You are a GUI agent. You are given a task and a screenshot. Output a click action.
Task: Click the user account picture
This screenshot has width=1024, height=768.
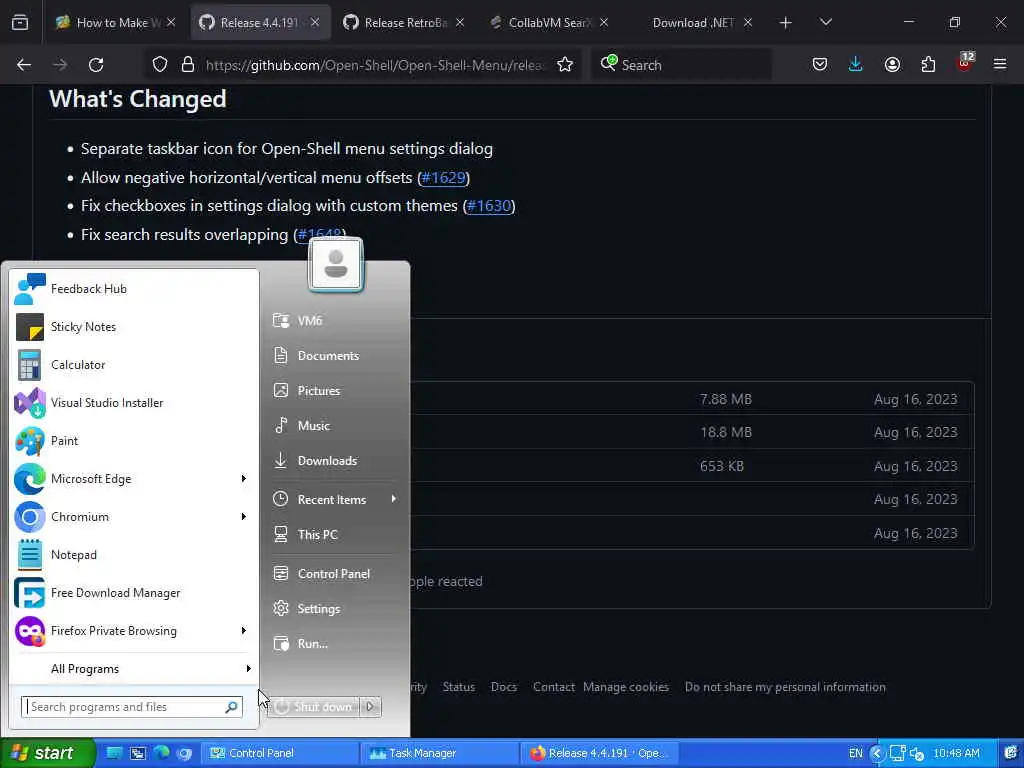[336, 264]
